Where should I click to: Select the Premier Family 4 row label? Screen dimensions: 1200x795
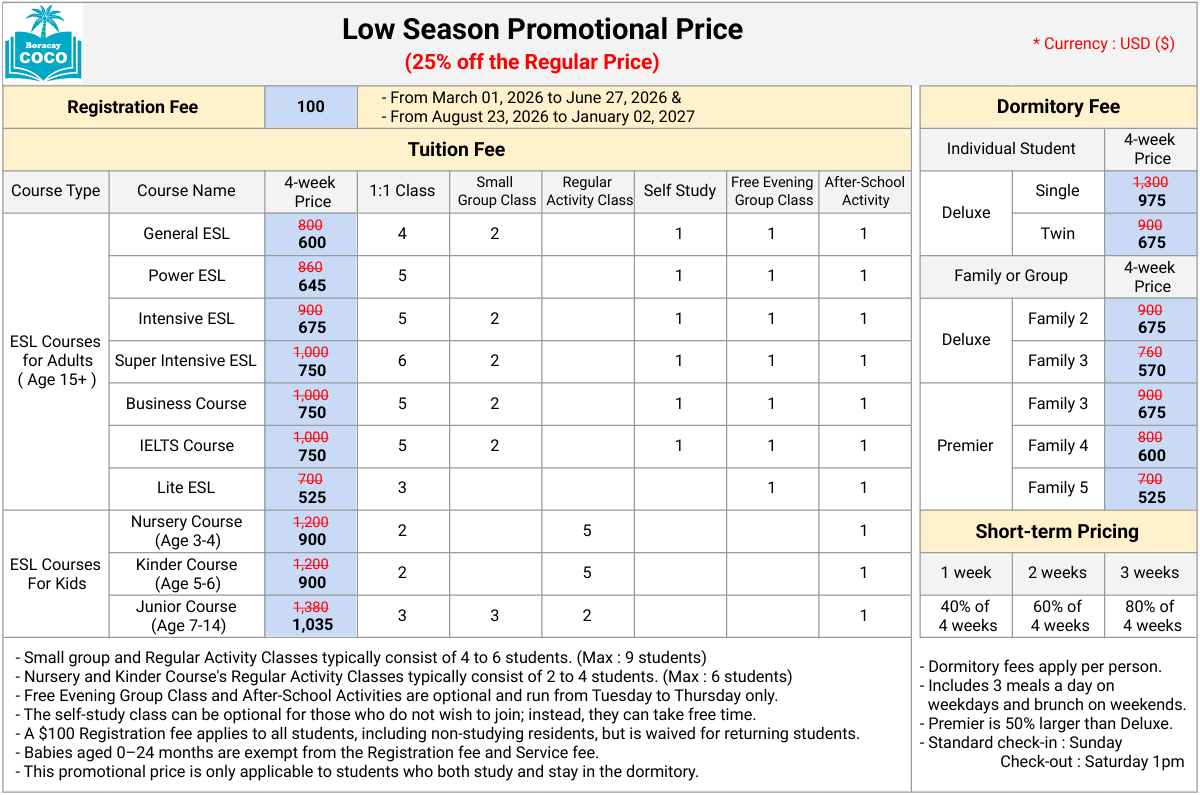(x=1057, y=446)
